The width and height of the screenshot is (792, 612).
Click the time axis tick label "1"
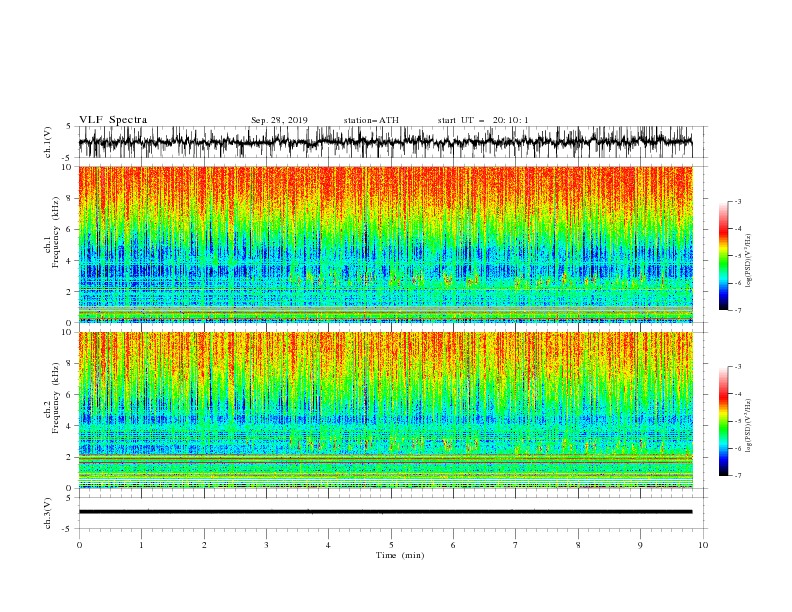141,545
